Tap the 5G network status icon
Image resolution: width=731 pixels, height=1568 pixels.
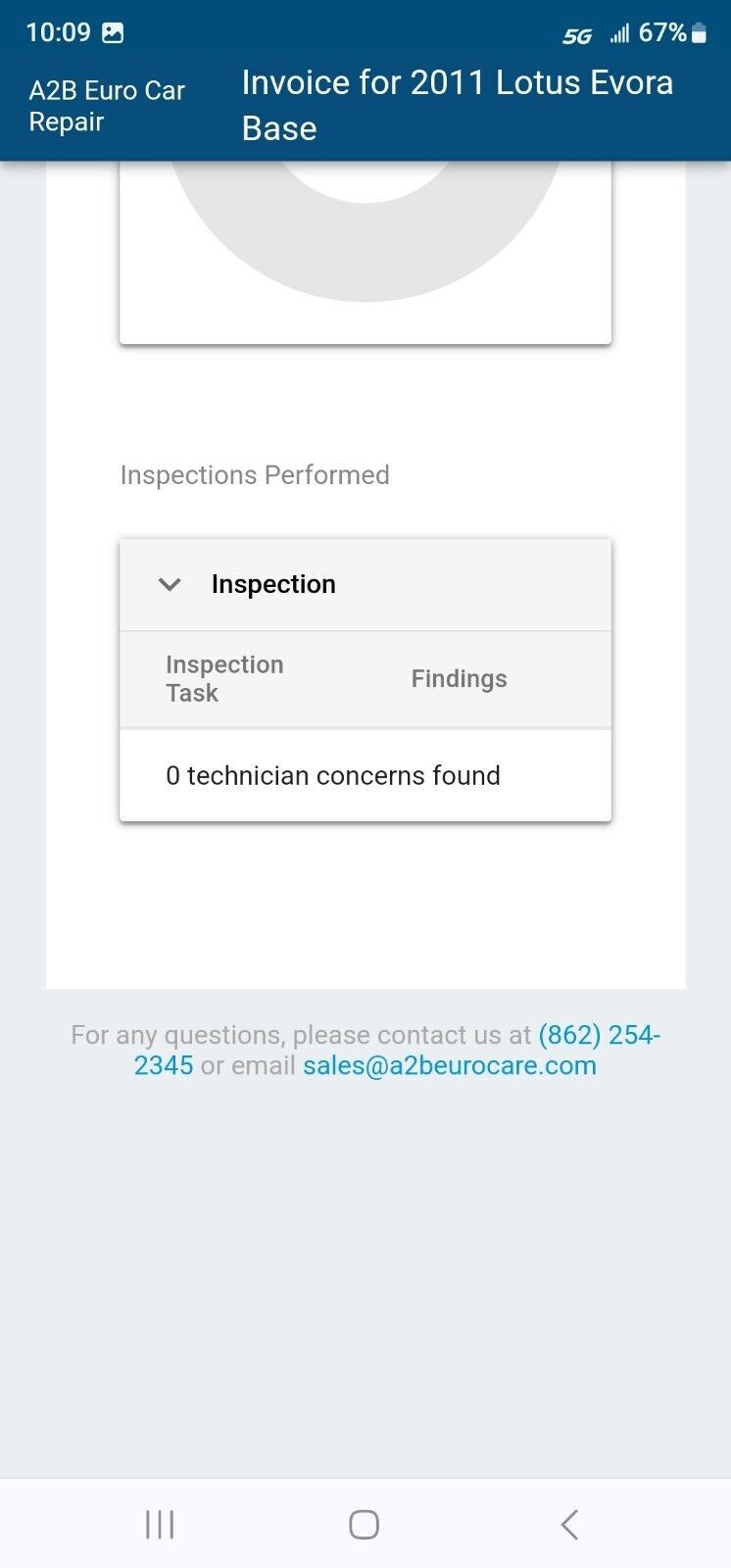[577, 36]
